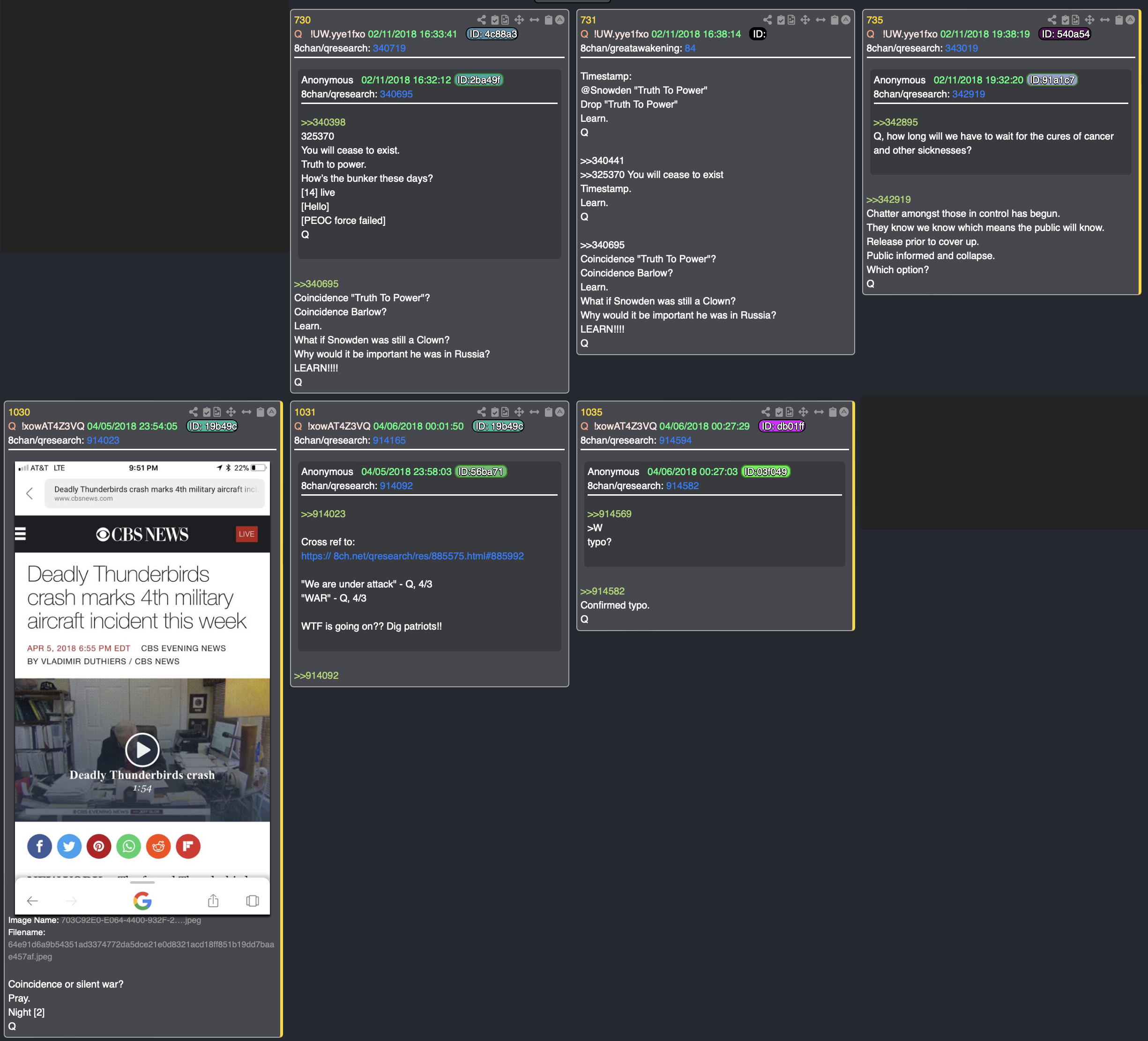The height and width of the screenshot is (1041, 1148).
Task: Collapse post 730 with the circle chevron
Action: click(x=560, y=20)
